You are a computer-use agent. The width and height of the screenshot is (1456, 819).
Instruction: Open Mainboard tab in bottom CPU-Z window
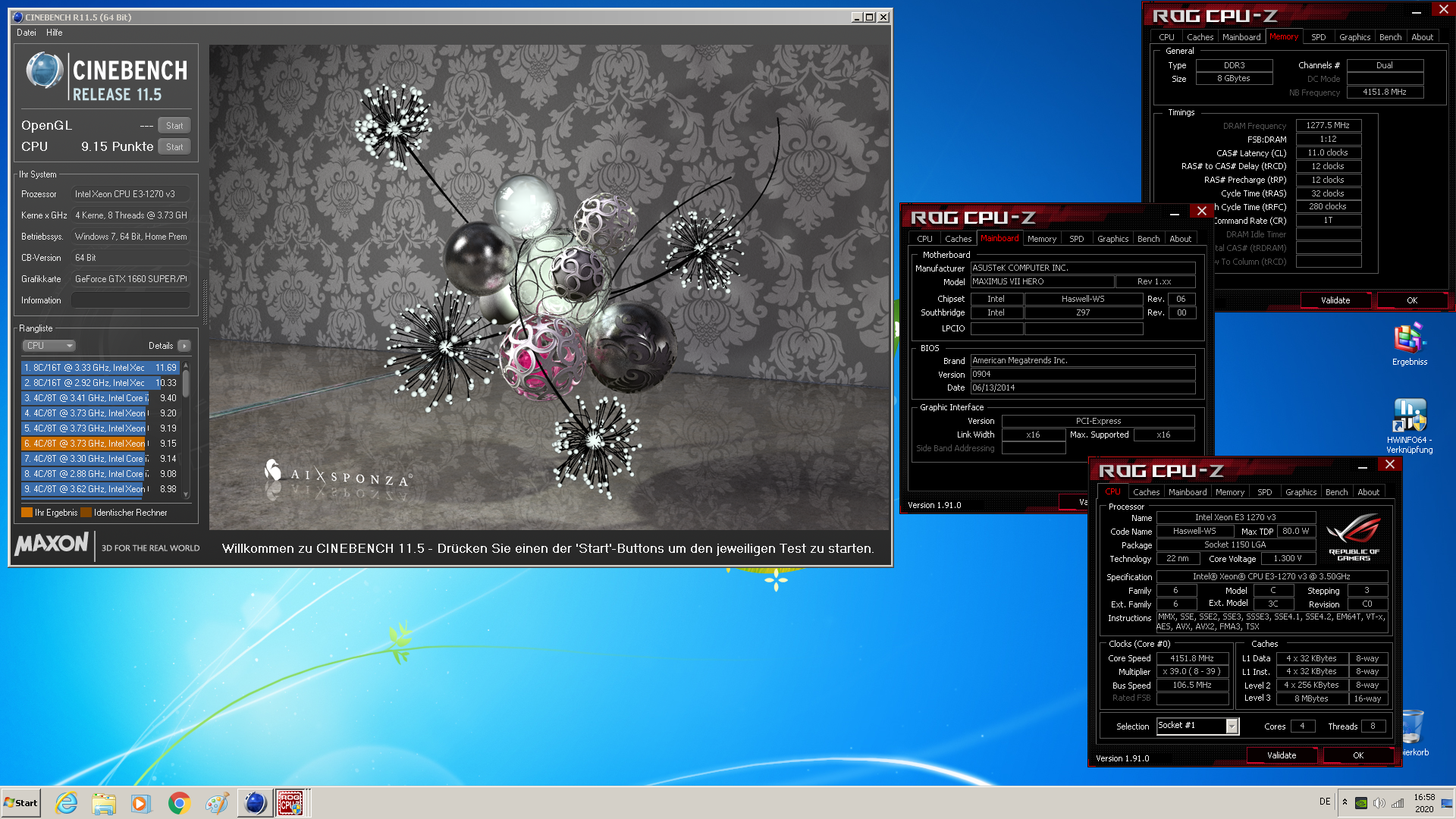coord(1187,492)
